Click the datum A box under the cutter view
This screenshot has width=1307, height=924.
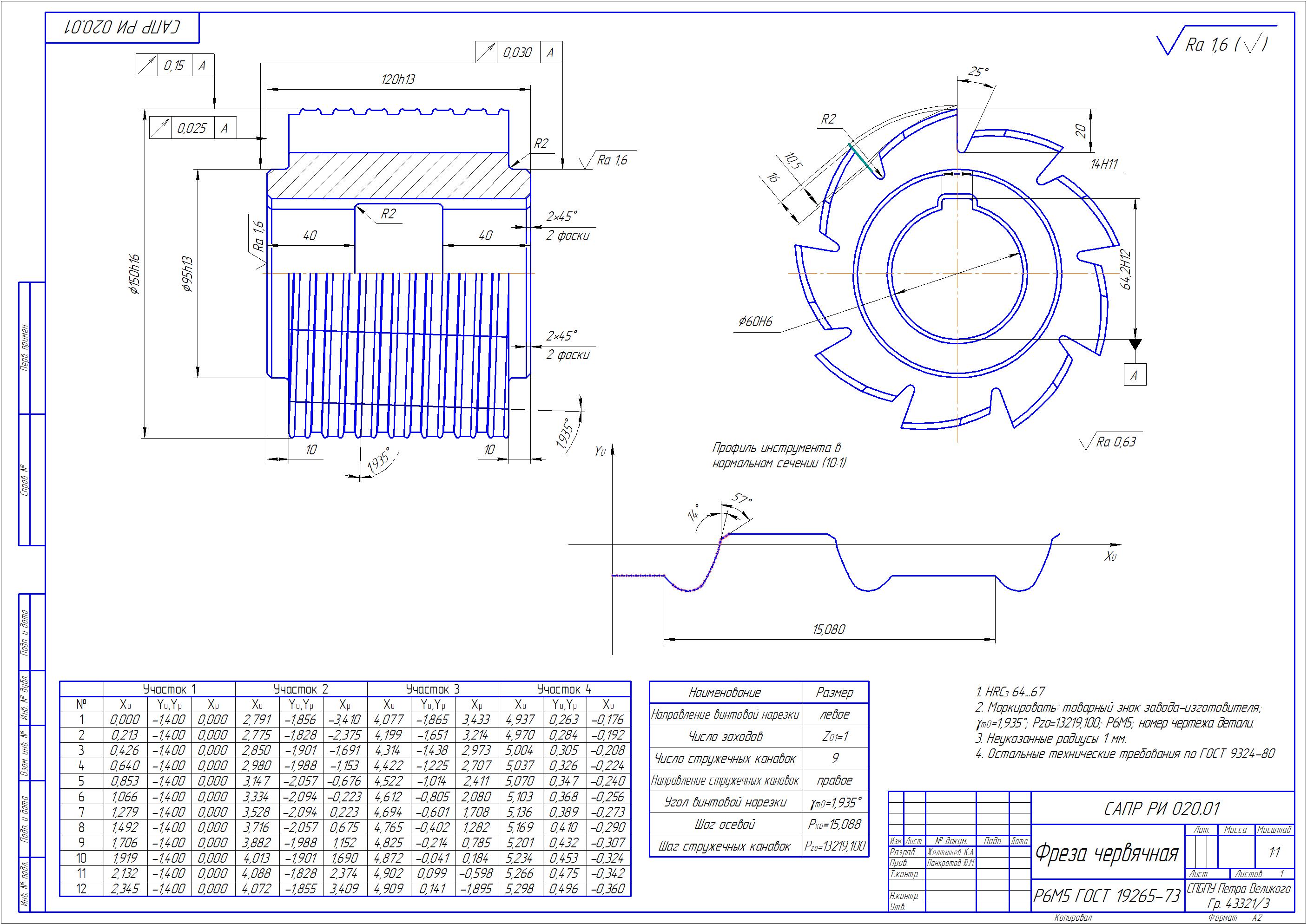click(x=1134, y=375)
